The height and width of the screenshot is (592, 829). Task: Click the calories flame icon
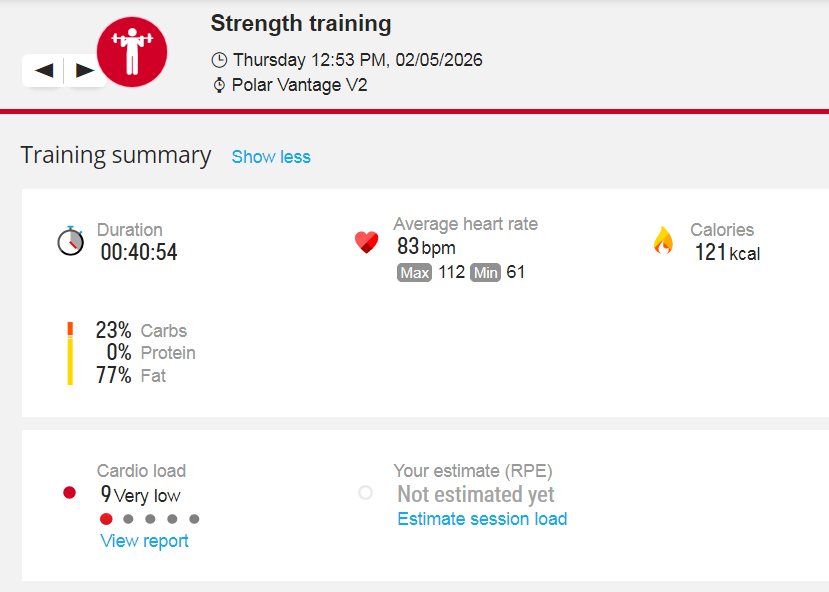click(663, 240)
